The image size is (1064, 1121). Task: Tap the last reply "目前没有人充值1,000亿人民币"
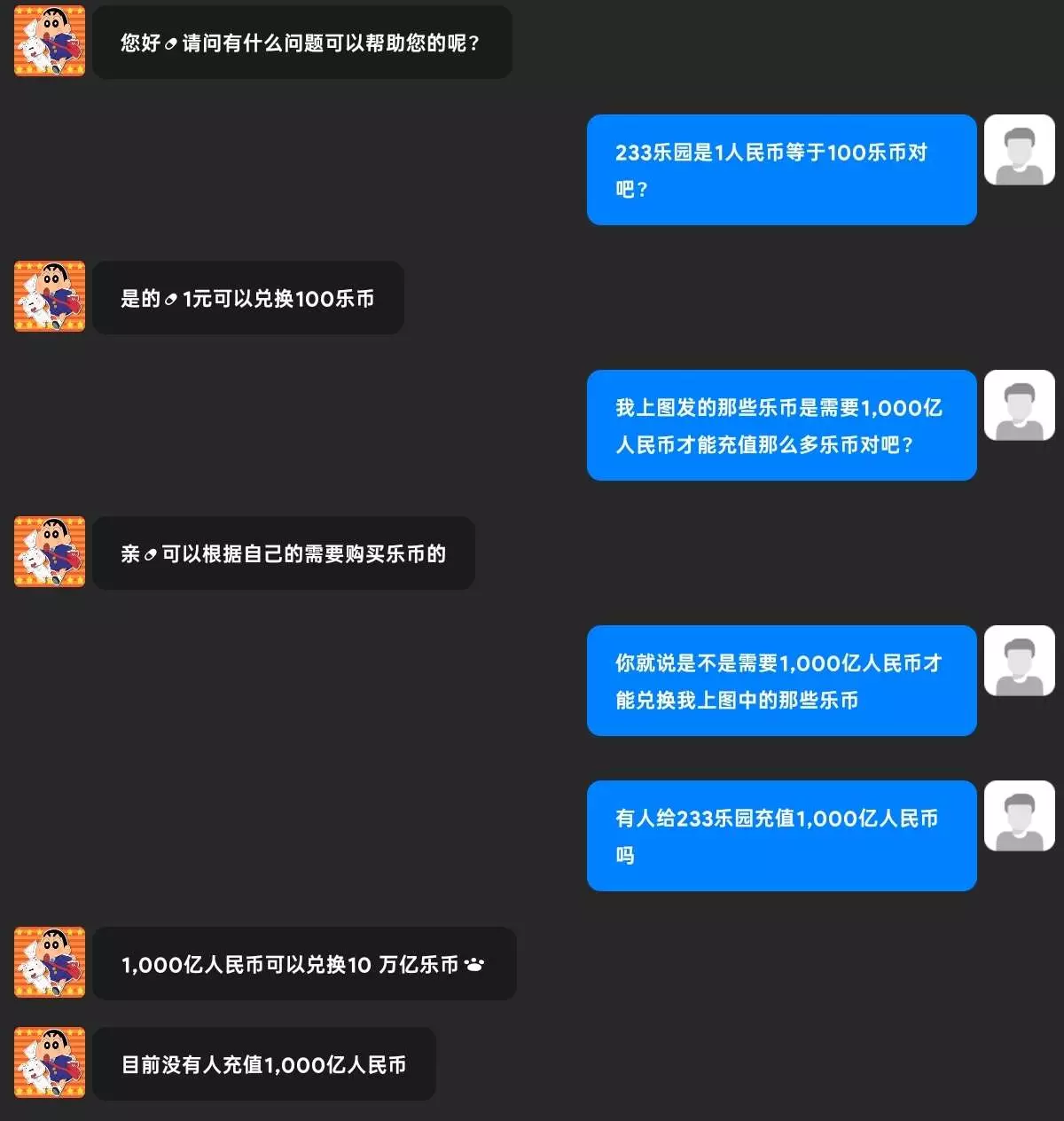coord(264,1064)
